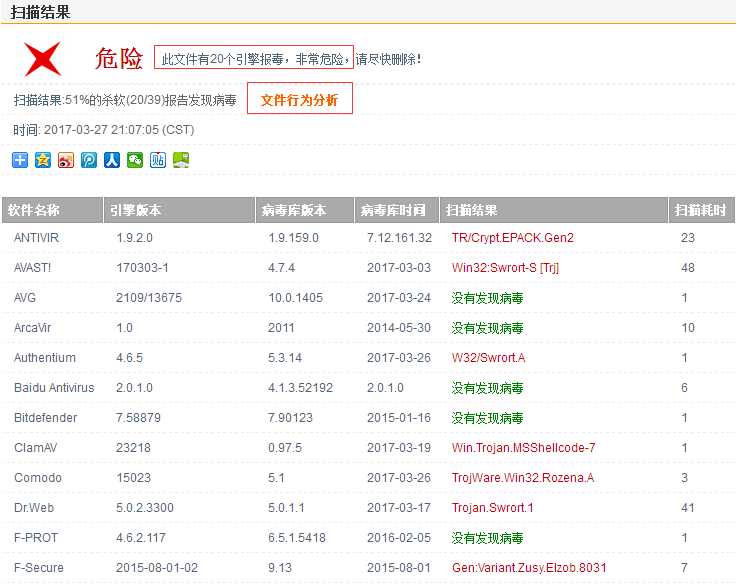Select the Dr.Web row name
Screen dimensions: 740x584
point(34,508)
